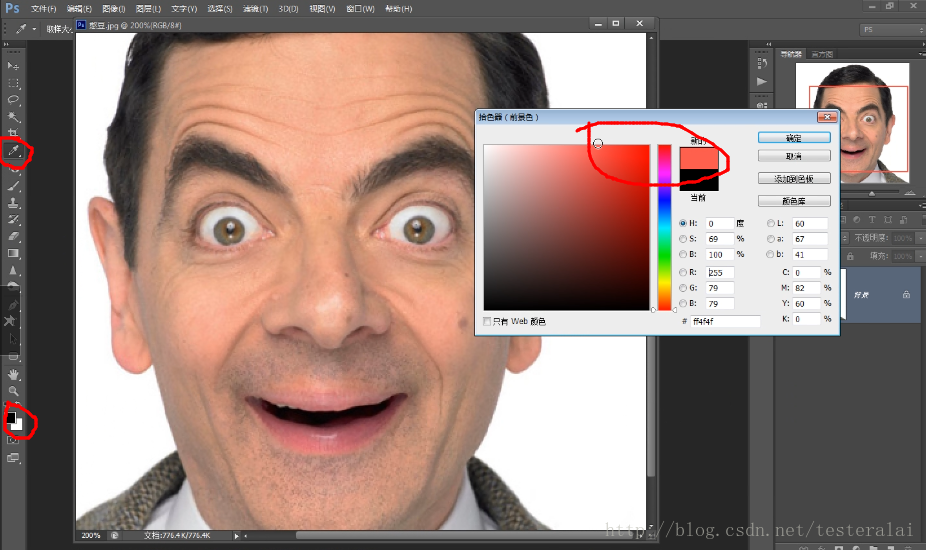The width and height of the screenshot is (926, 550).
Task: Open 图像(I) menu
Action: click(113, 9)
